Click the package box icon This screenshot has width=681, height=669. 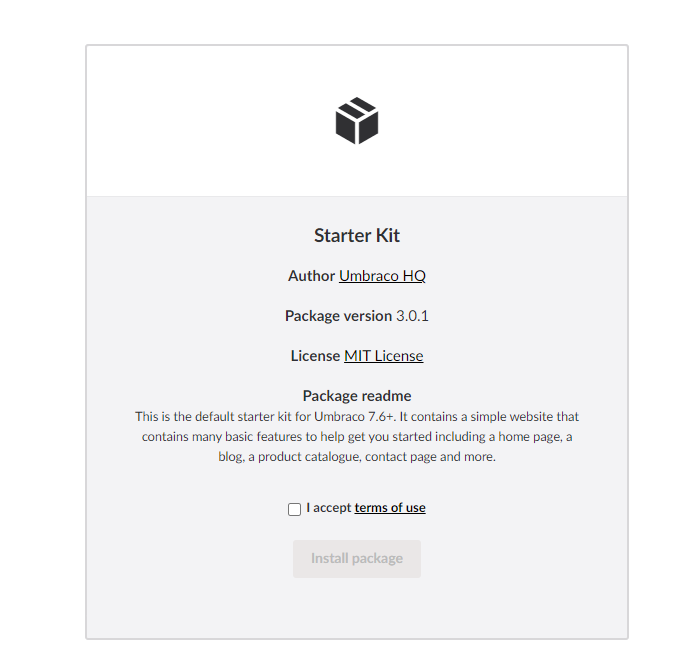point(357,121)
